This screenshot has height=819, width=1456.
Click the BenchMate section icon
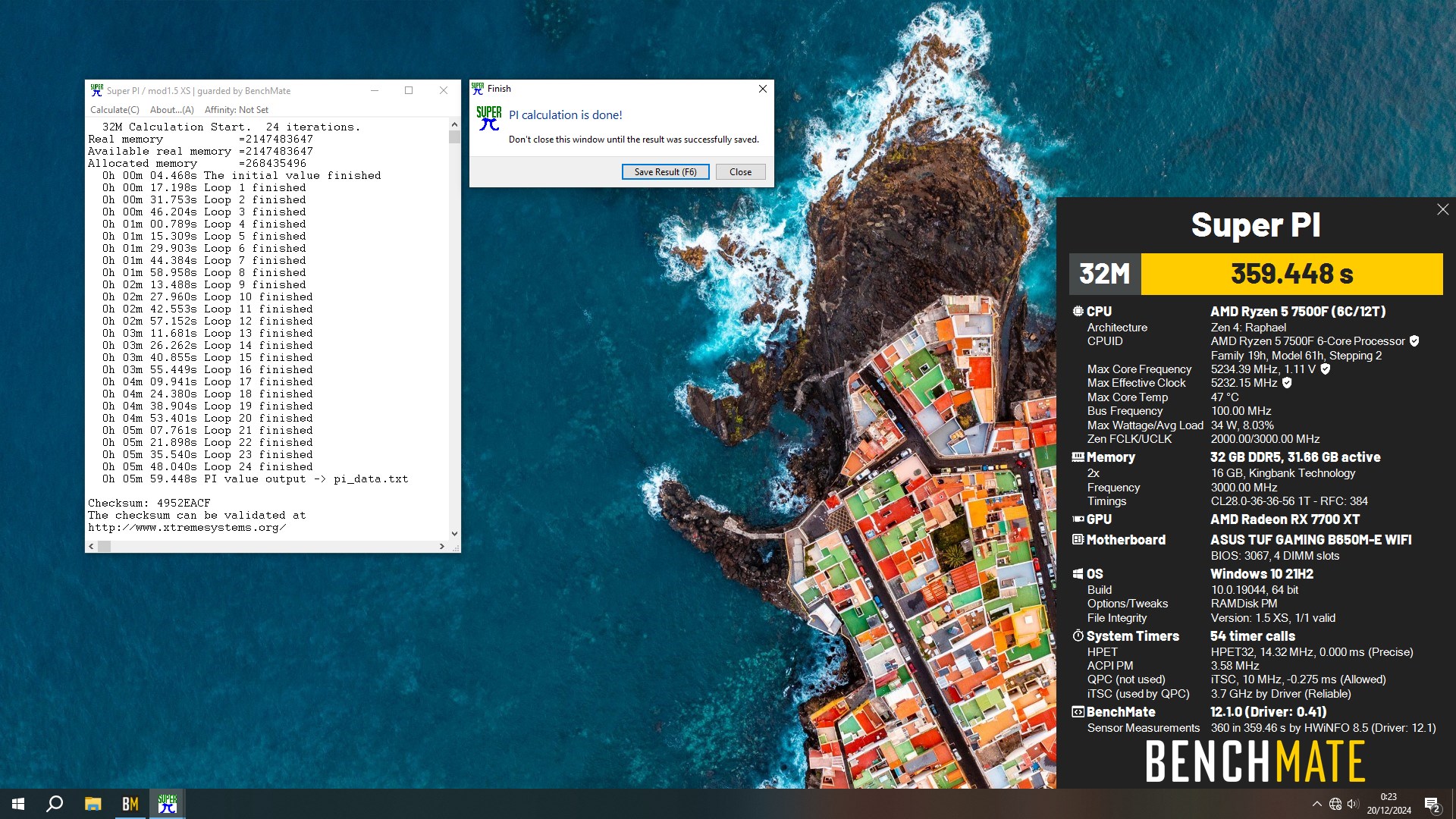pos(1078,712)
